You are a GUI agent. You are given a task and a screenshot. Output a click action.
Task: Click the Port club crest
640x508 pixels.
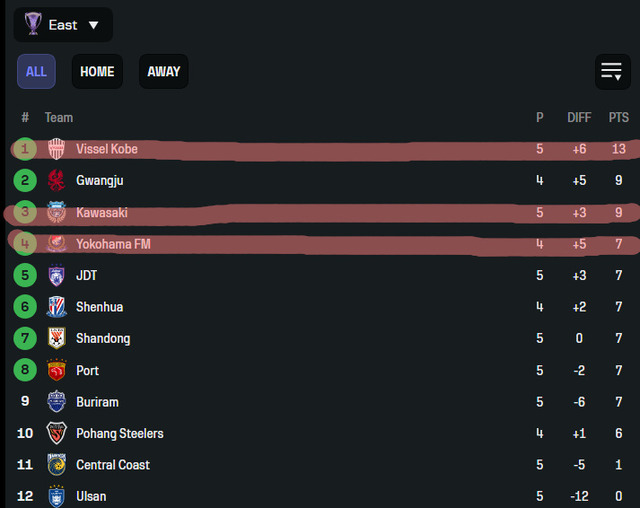56,370
